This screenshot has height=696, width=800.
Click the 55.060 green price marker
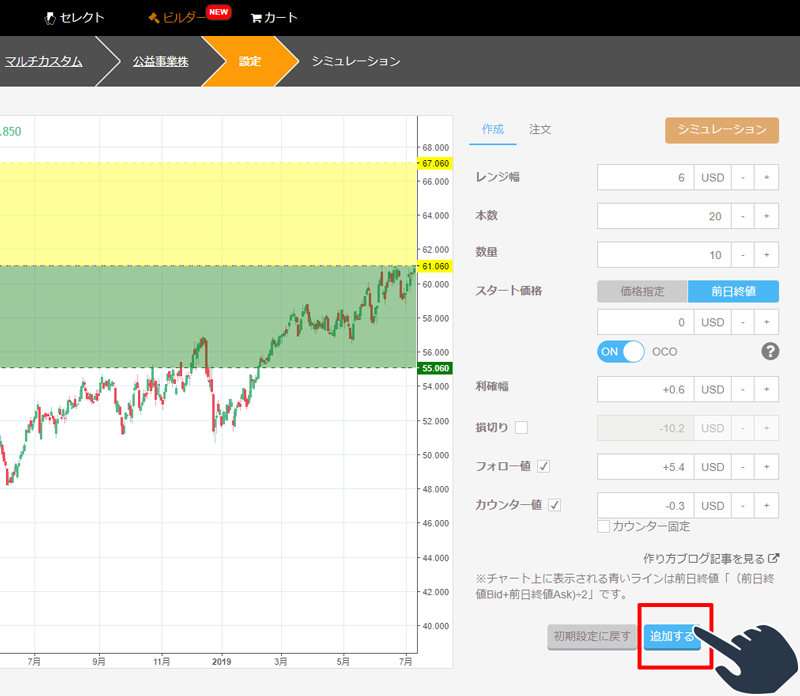click(x=435, y=368)
